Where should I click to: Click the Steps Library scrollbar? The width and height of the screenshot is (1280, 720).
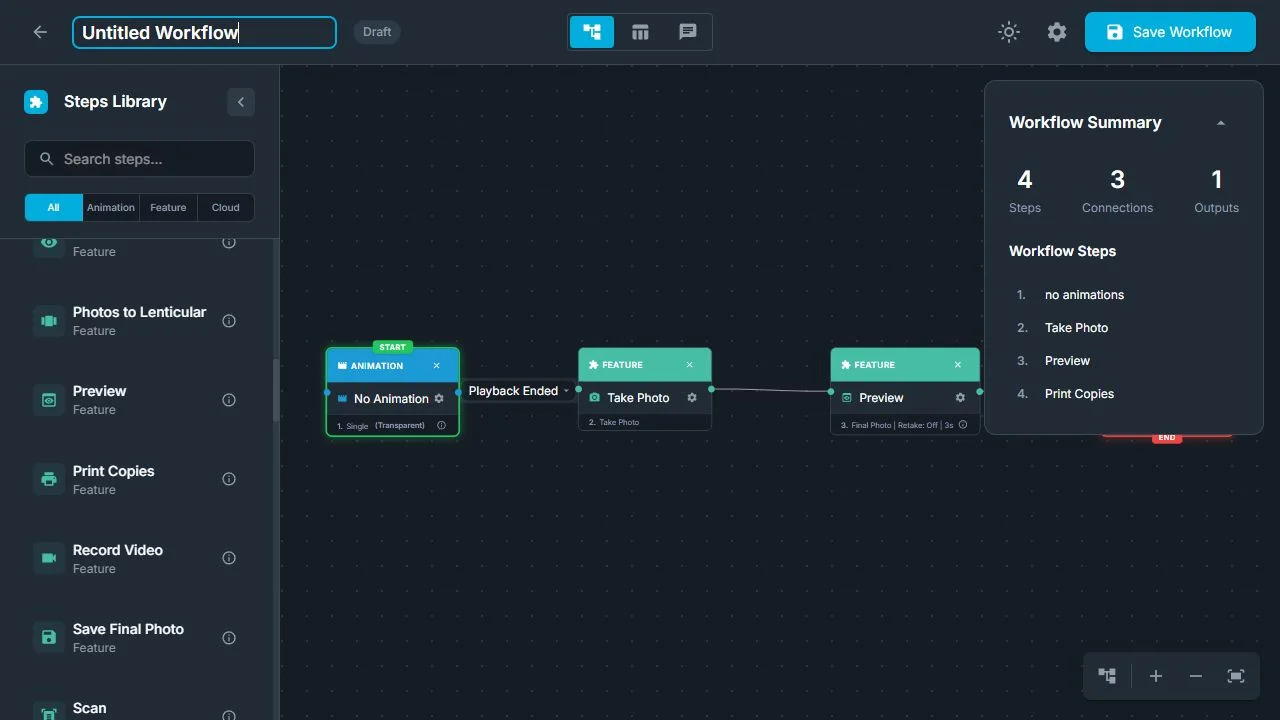pyautogui.click(x=276, y=390)
